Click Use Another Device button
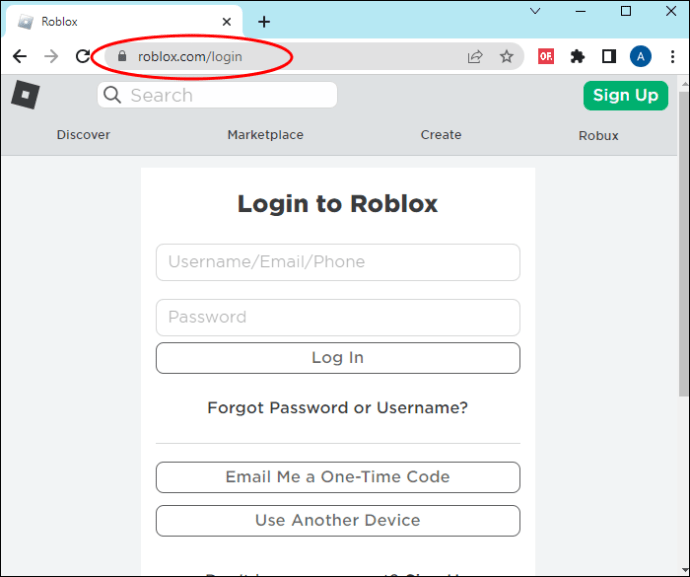Viewport: 690px width, 577px height. tap(338, 521)
